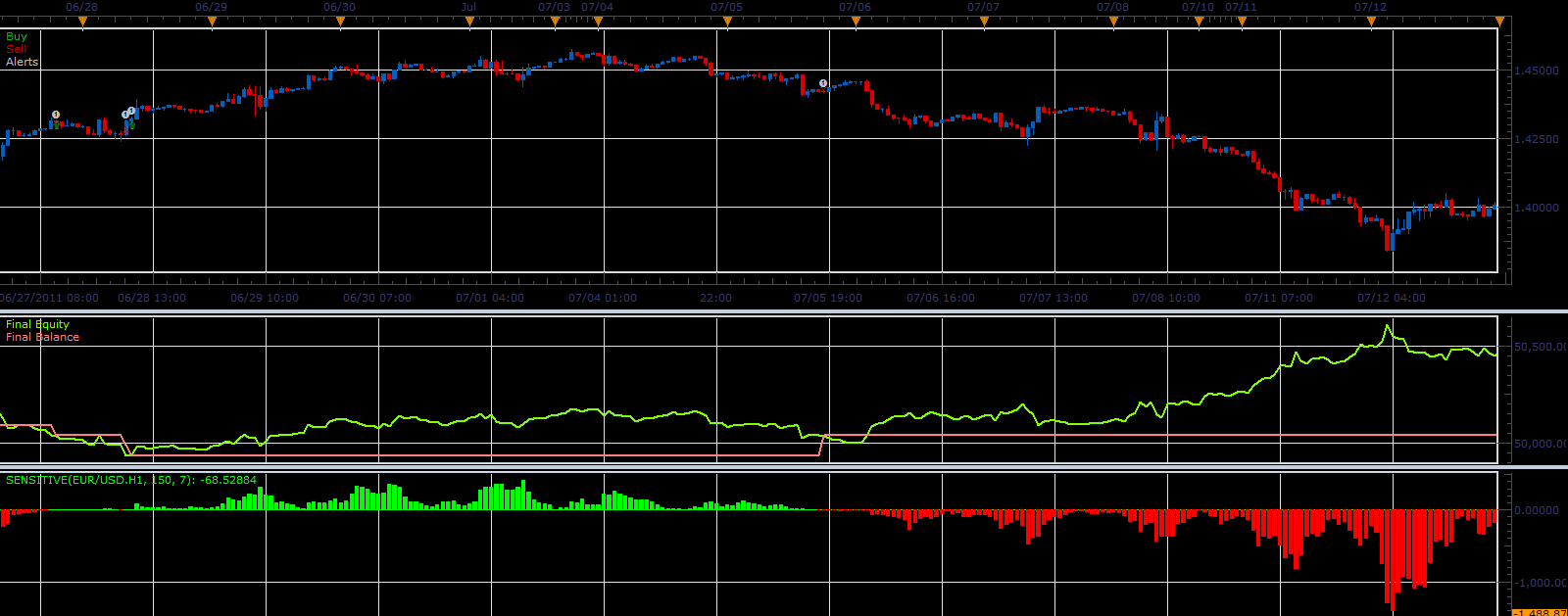Click the 07/06 orange day marker
The width and height of the screenshot is (1568, 616).
pos(856,22)
